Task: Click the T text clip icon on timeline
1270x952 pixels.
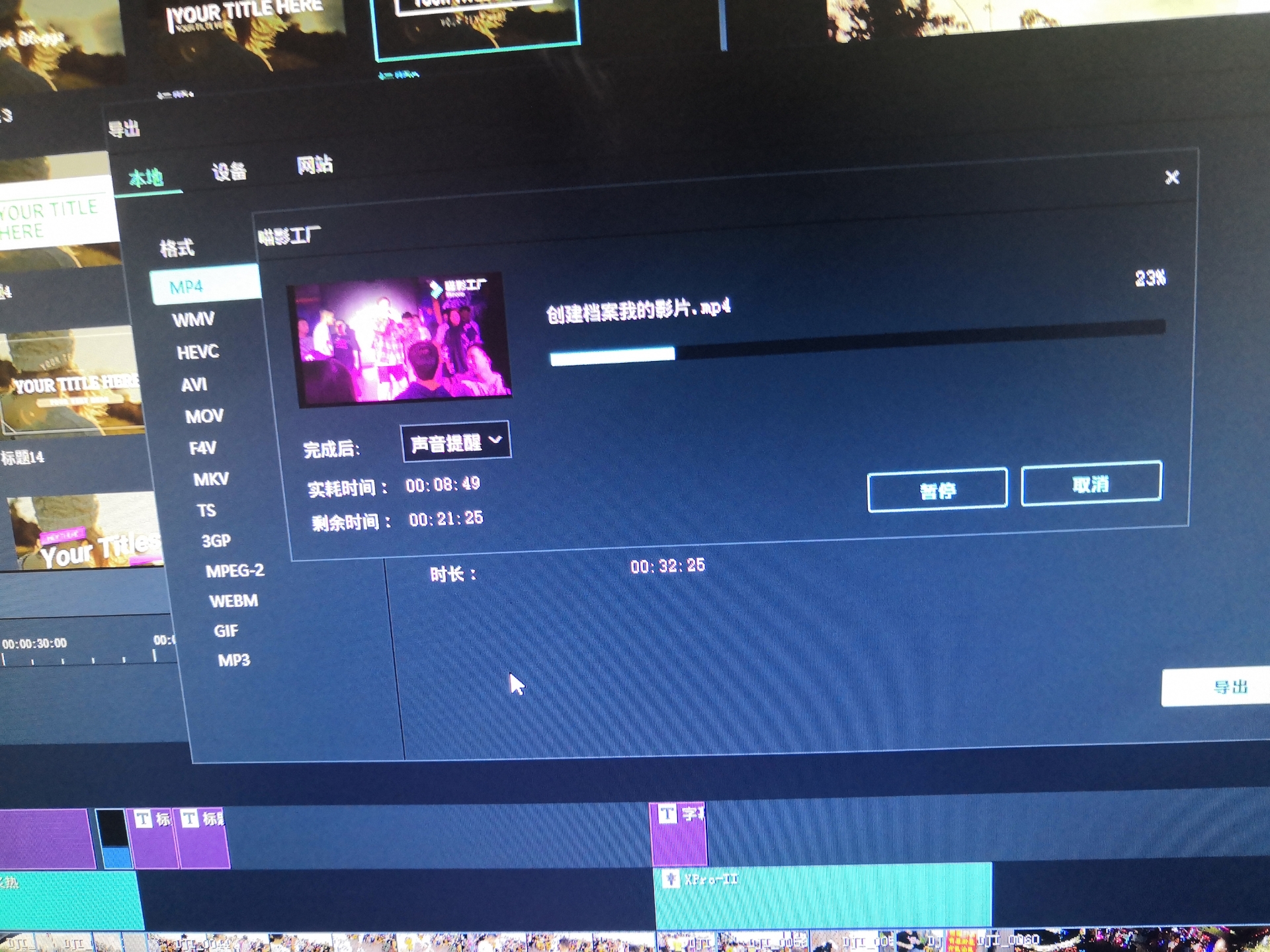Action: (667, 814)
